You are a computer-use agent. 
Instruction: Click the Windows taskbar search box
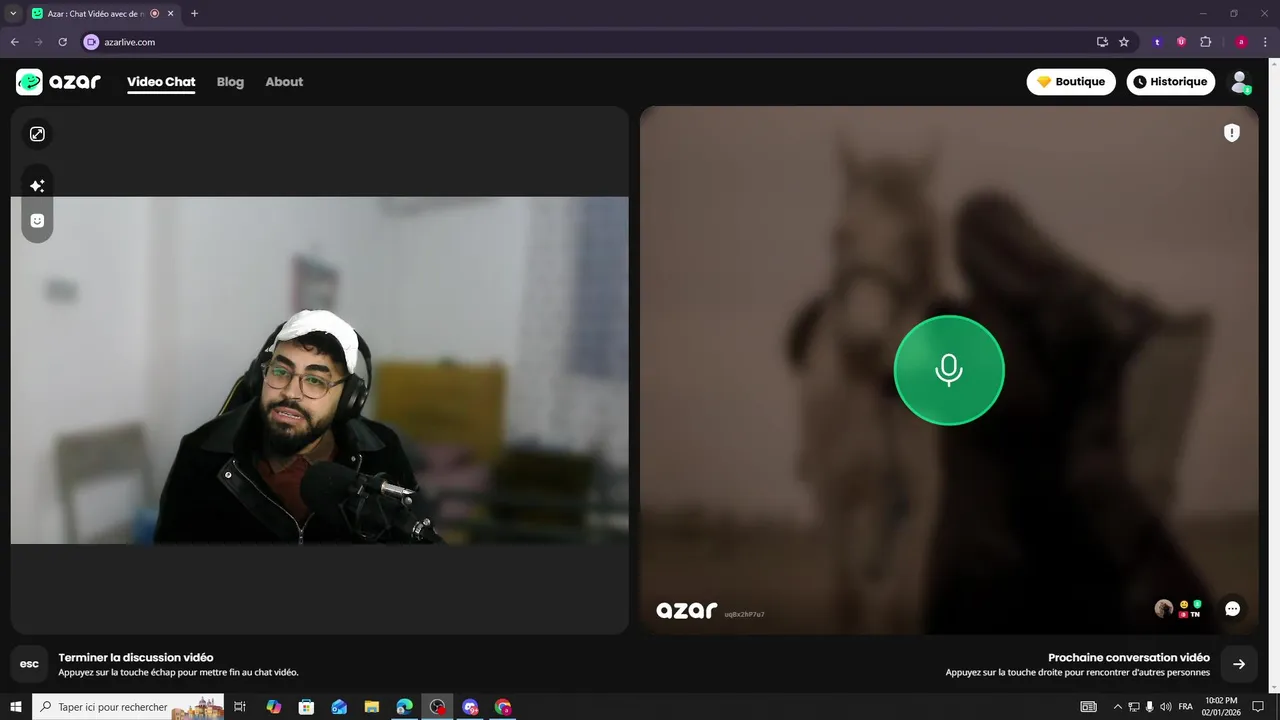128,707
